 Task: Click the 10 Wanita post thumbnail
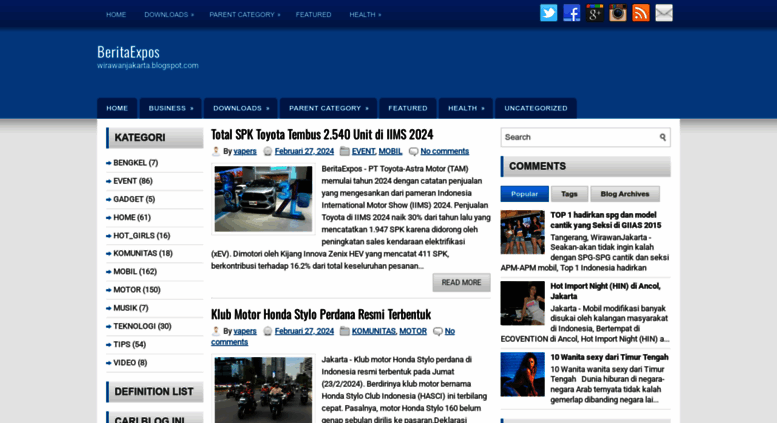pos(522,374)
